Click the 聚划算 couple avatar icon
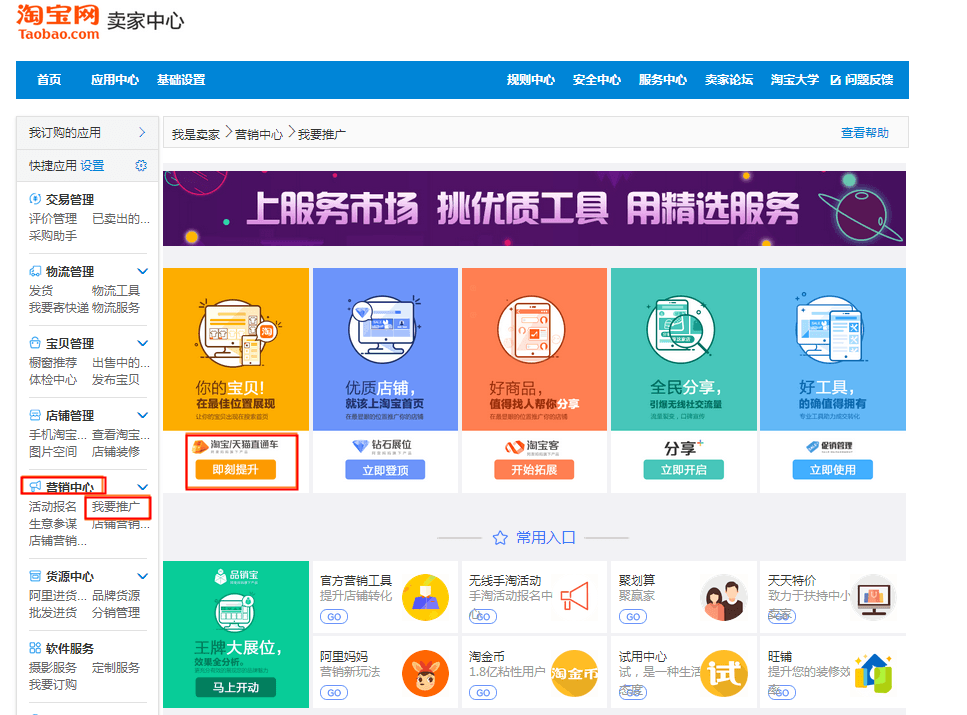967x715 pixels. [723, 597]
